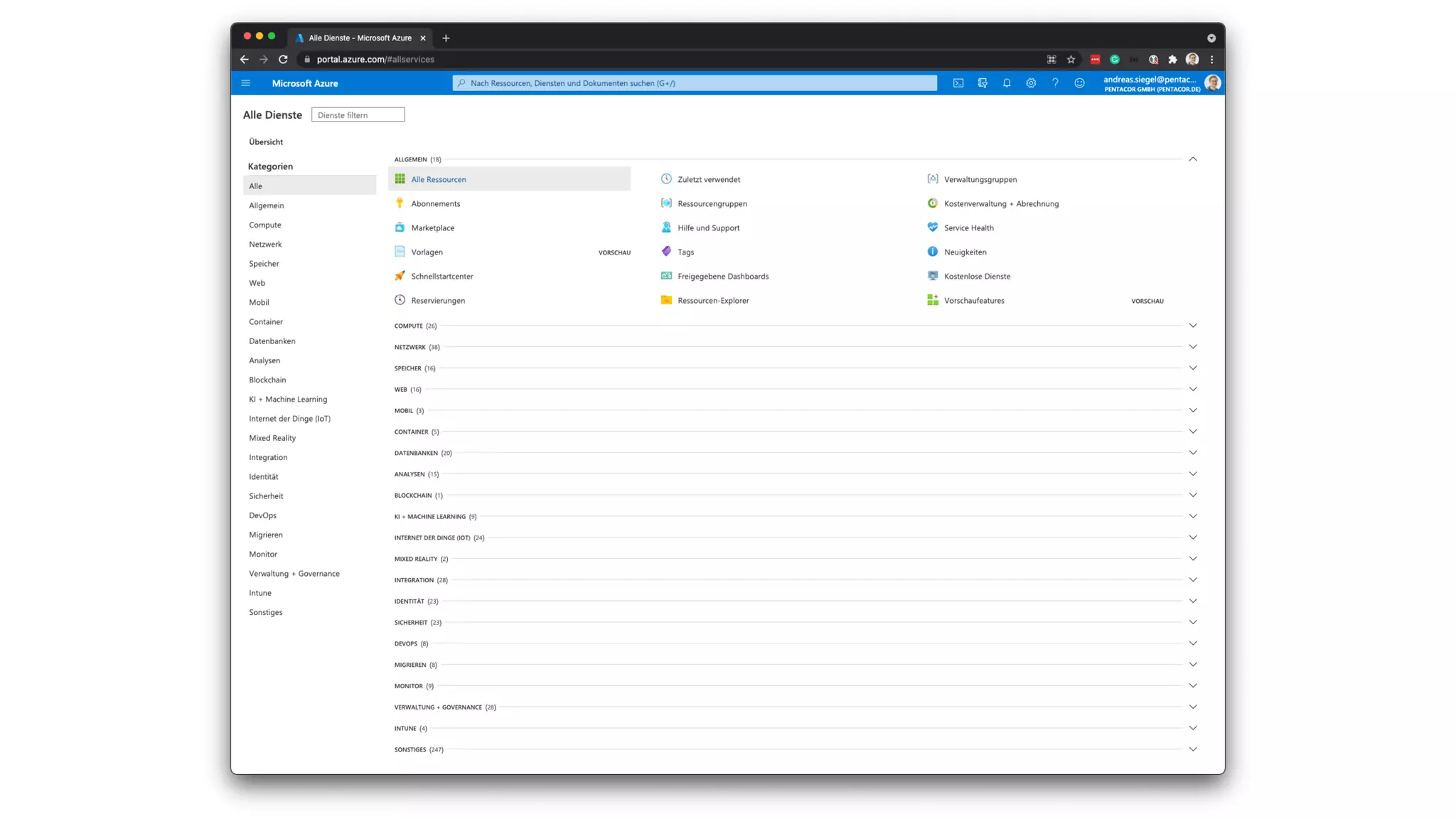The height and width of the screenshot is (819, 1456).
Task: Click the notifications bell icon
Action: pos(1007,83)
